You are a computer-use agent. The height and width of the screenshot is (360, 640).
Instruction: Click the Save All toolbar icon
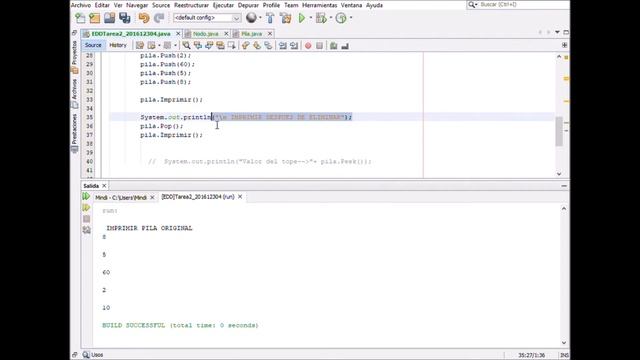pyautogui.click(x=124, y=18)
